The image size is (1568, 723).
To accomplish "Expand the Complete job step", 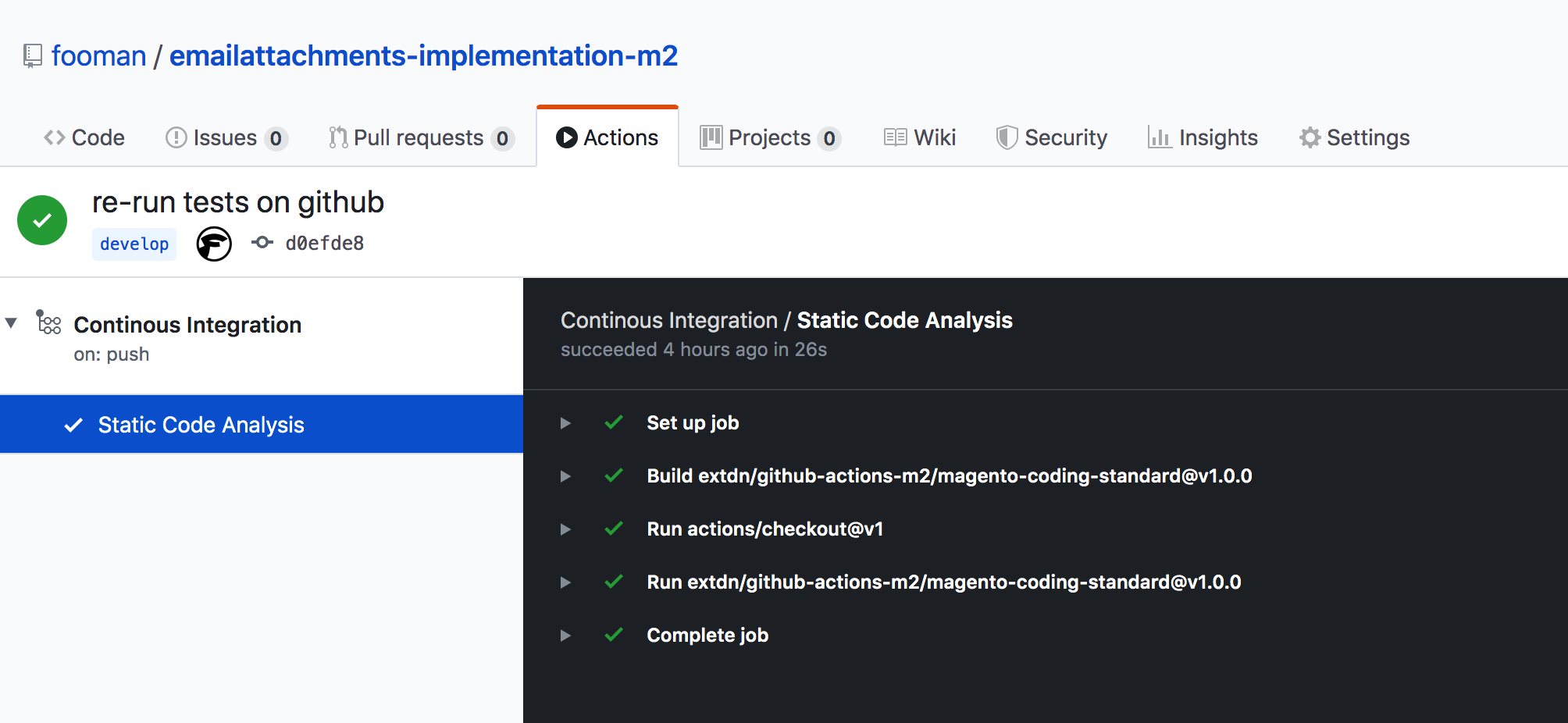I will (x=565, y=636).
